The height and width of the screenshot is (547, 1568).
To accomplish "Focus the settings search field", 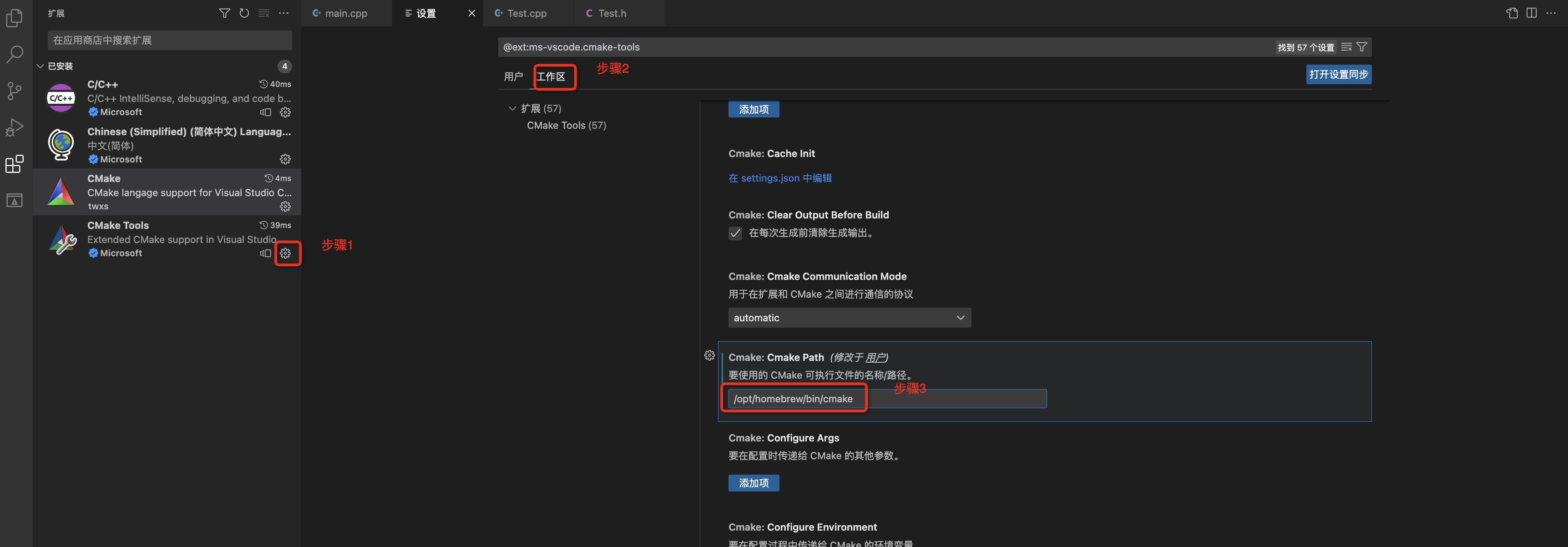I will click(886, 47).
